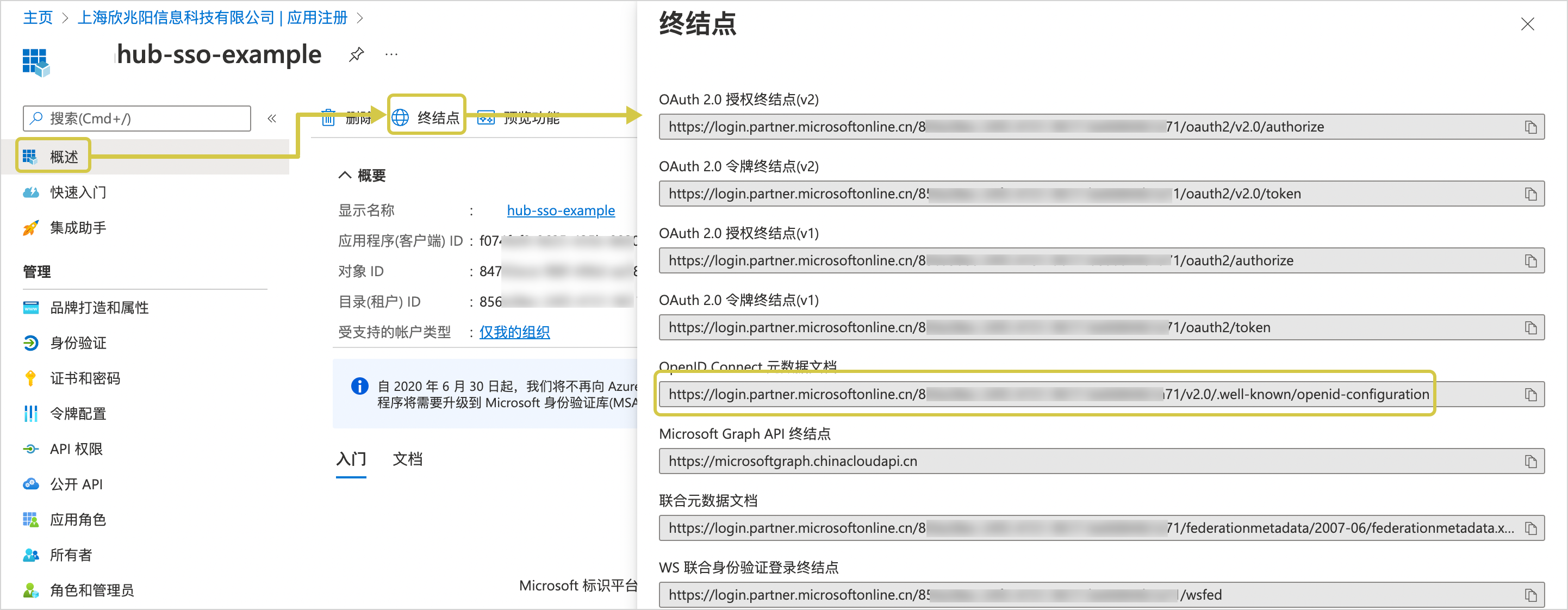
Task: Click the 对象 ID value
Action: pyautogui.click(x=558, y=271)
